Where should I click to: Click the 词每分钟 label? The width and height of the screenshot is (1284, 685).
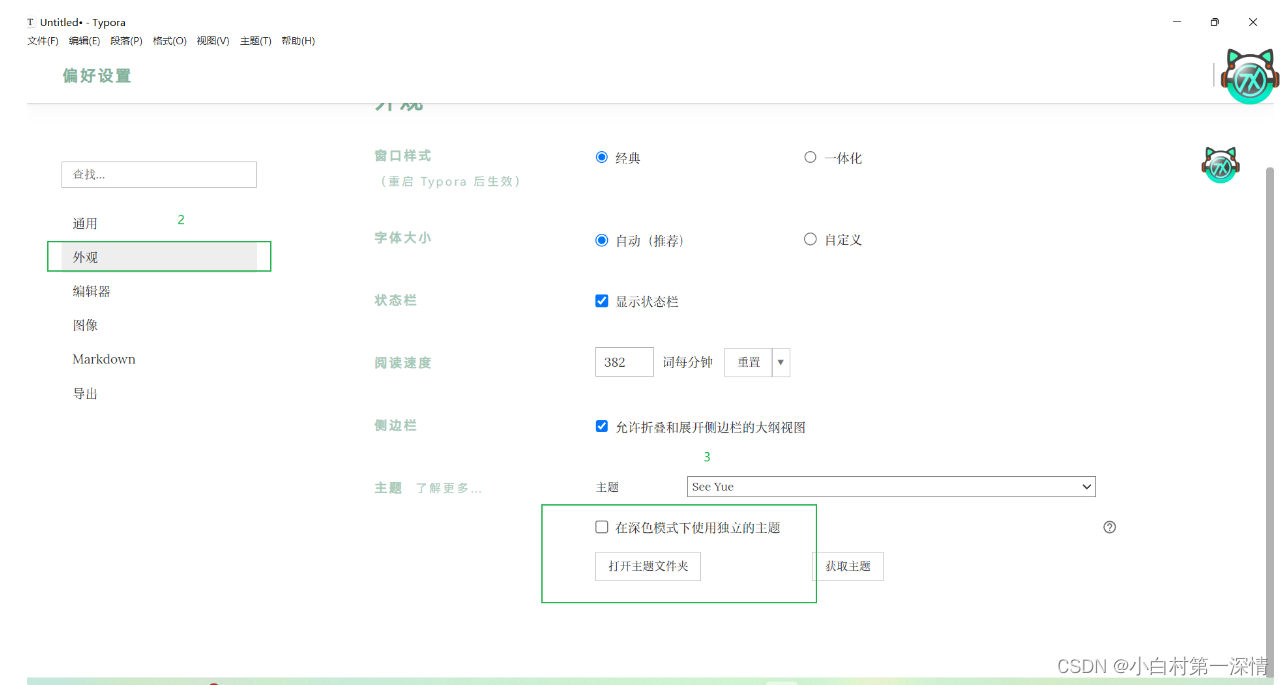(688, 362)
